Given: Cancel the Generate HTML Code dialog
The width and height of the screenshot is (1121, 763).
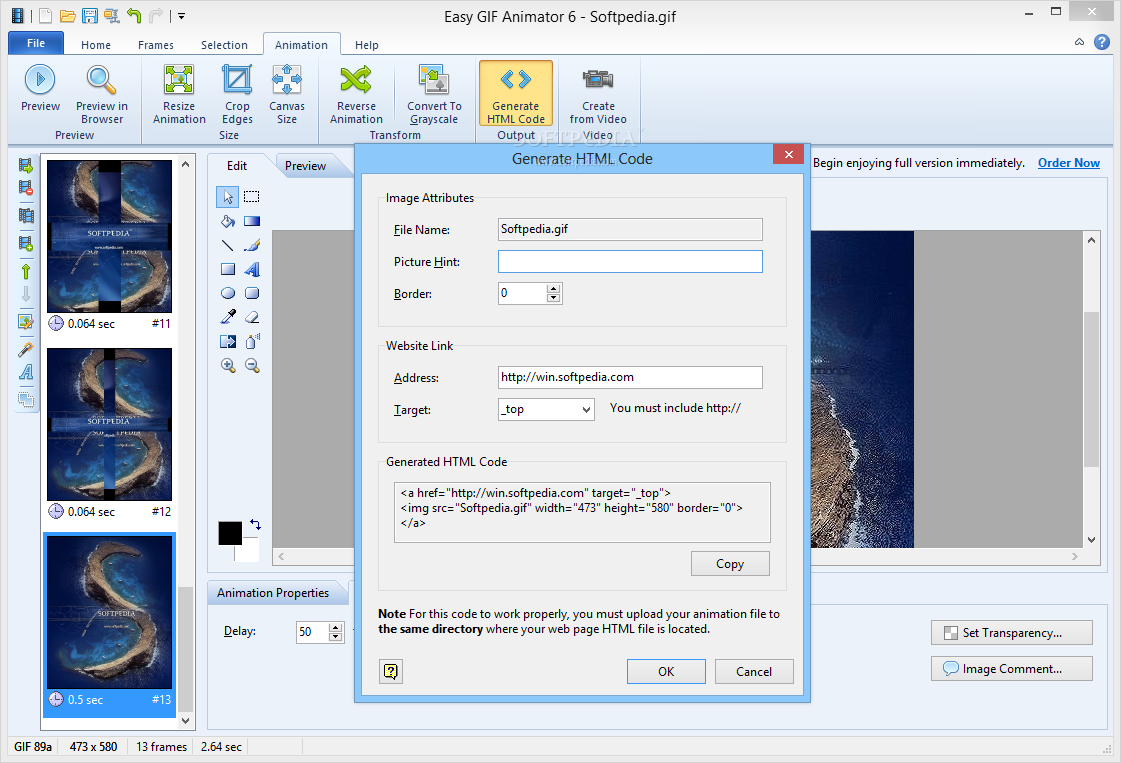Looking at the screenshot, I should coord(754,671).
